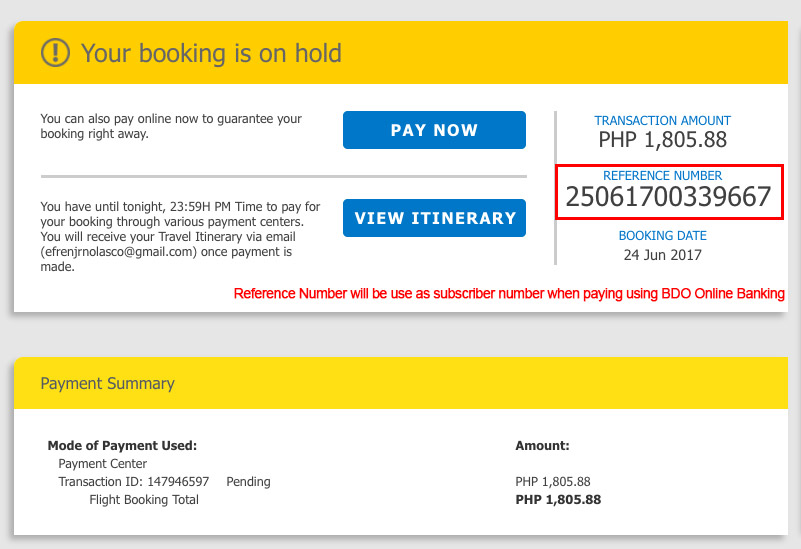Click the email address efrenjrnolasco@gmail.com
The width and height of the screenshot is (801, 549).
click(119, 252)
